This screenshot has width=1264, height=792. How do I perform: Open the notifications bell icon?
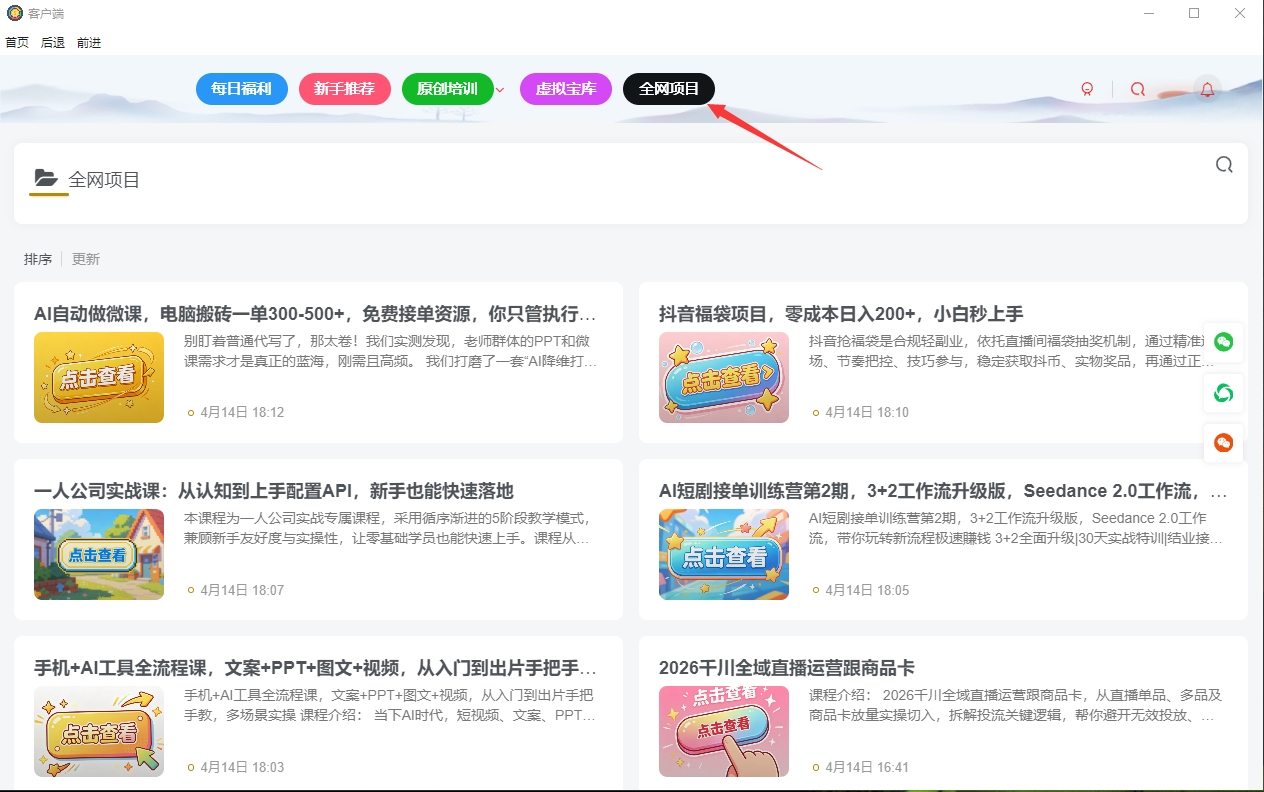(1207, 89)
